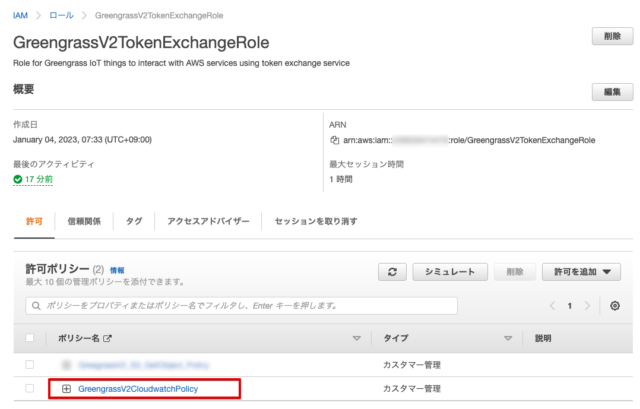Open the 許可を追加 dropdown
Screen dimensions: 640x409
(581, 272)
